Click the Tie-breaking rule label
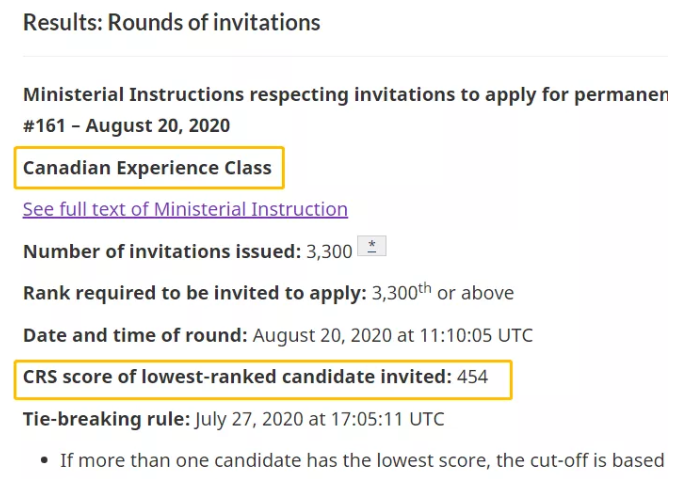Image resolution: width=678 pixels, height=479 pixels. coord(106,419)
